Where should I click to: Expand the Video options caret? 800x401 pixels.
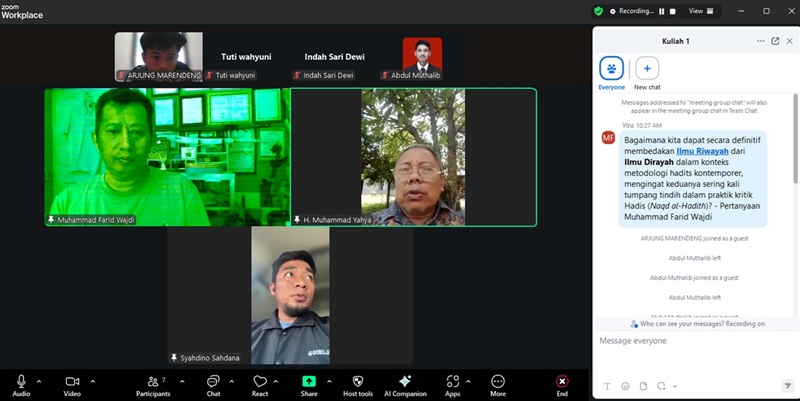pos(92,382)
